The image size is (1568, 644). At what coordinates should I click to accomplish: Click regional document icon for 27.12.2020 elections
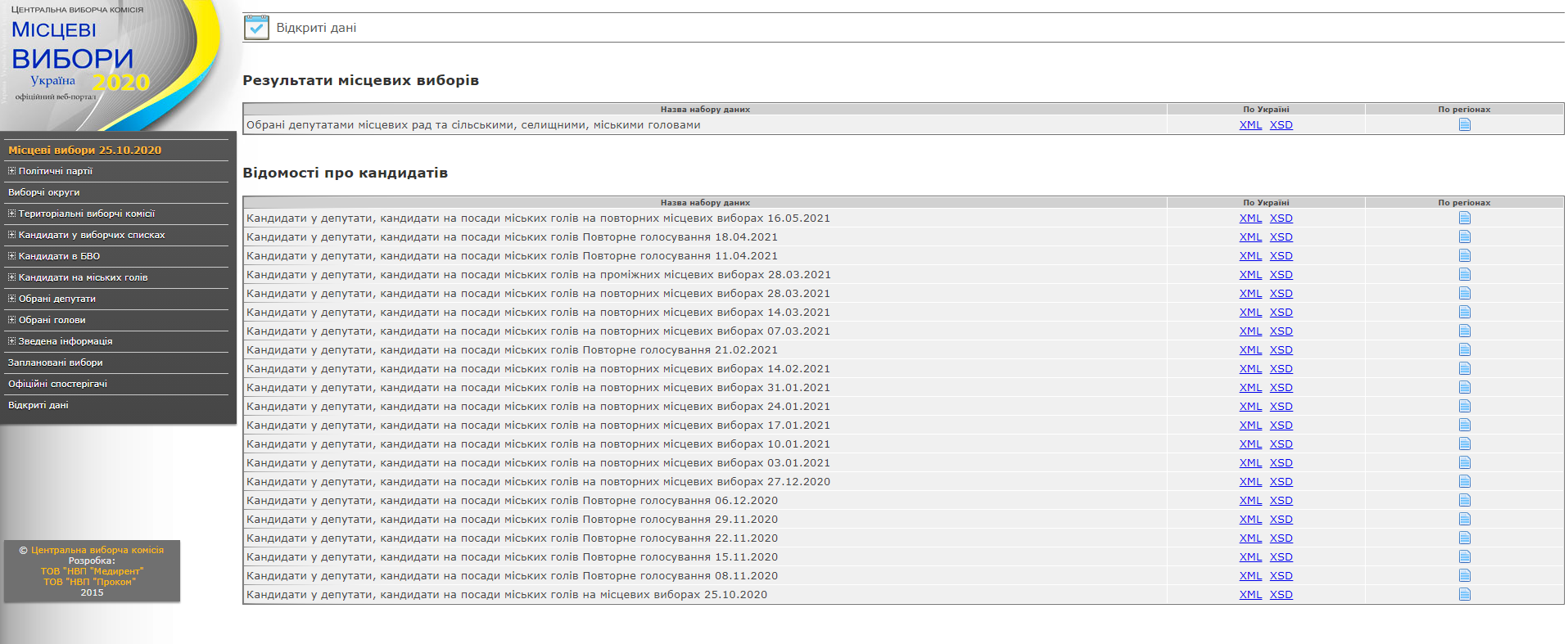[x=1464, y=482]
